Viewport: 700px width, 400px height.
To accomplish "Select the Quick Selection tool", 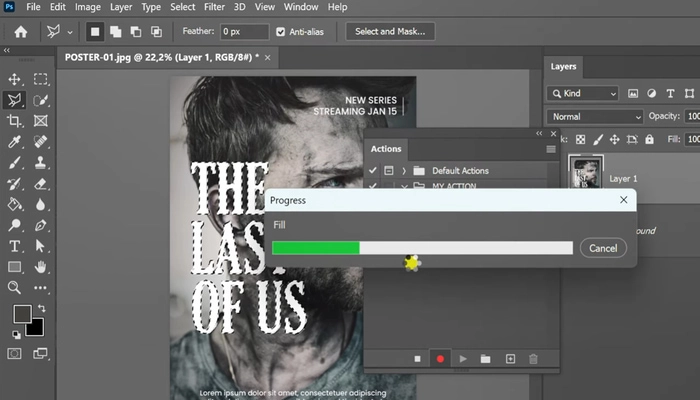I will click(x=41, y=100).
